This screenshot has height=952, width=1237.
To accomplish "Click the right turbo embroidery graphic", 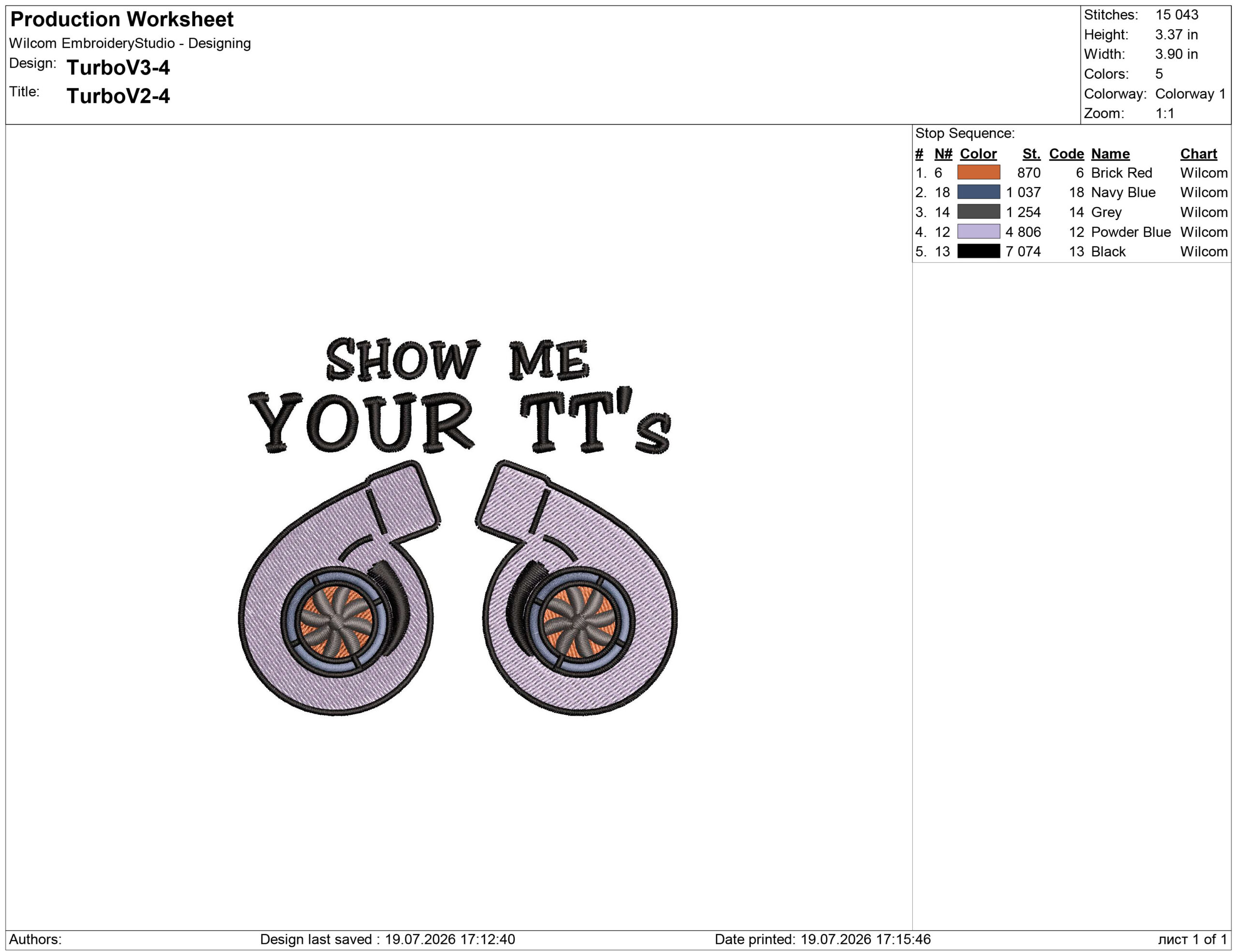I will (x=576, y=588).
